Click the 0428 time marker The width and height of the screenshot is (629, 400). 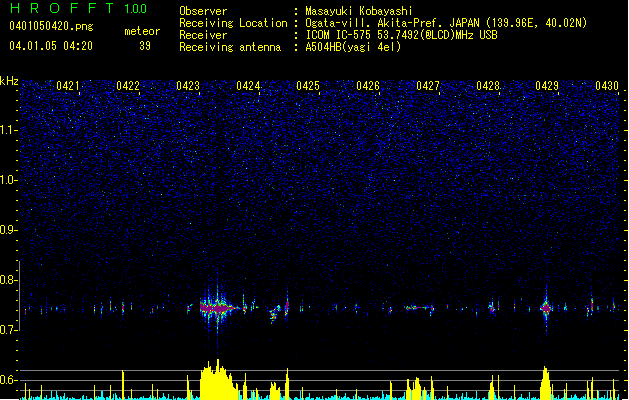tap(488, 86)
